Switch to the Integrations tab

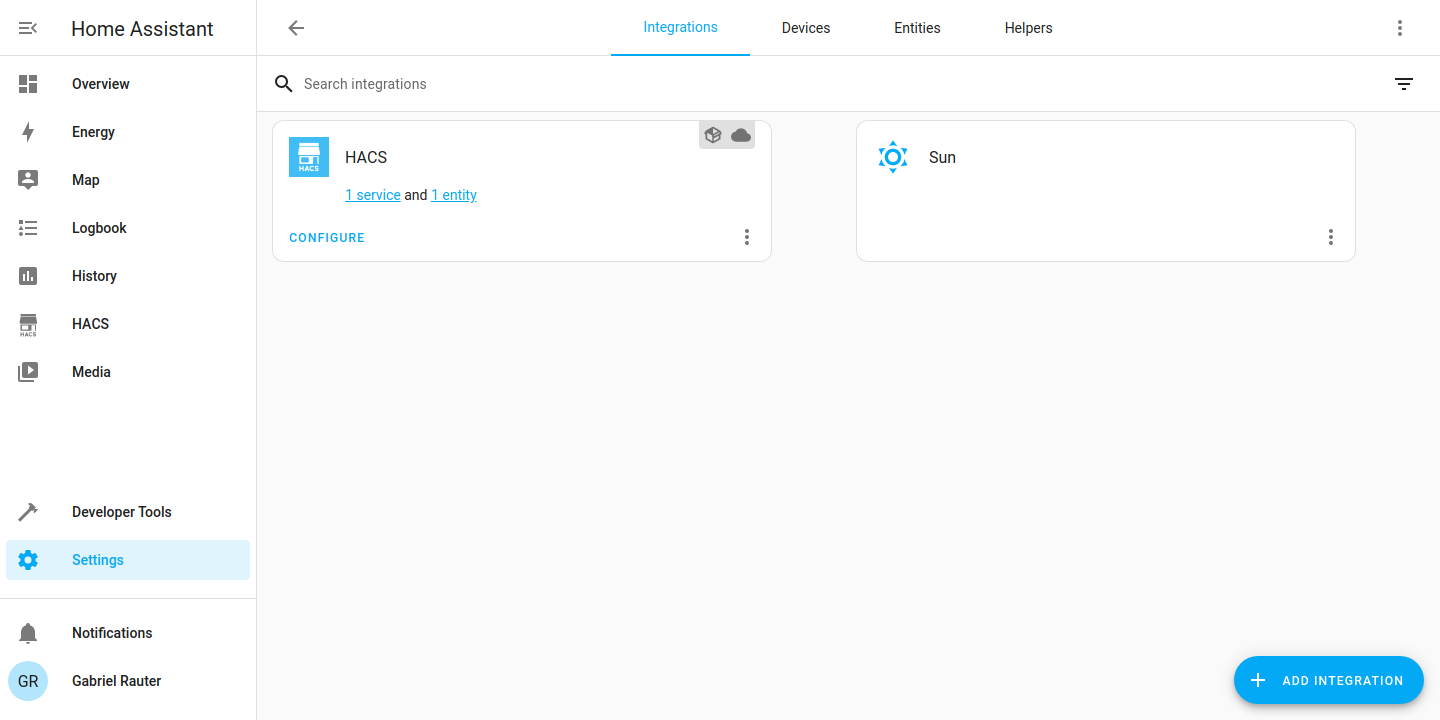(680, 28)
